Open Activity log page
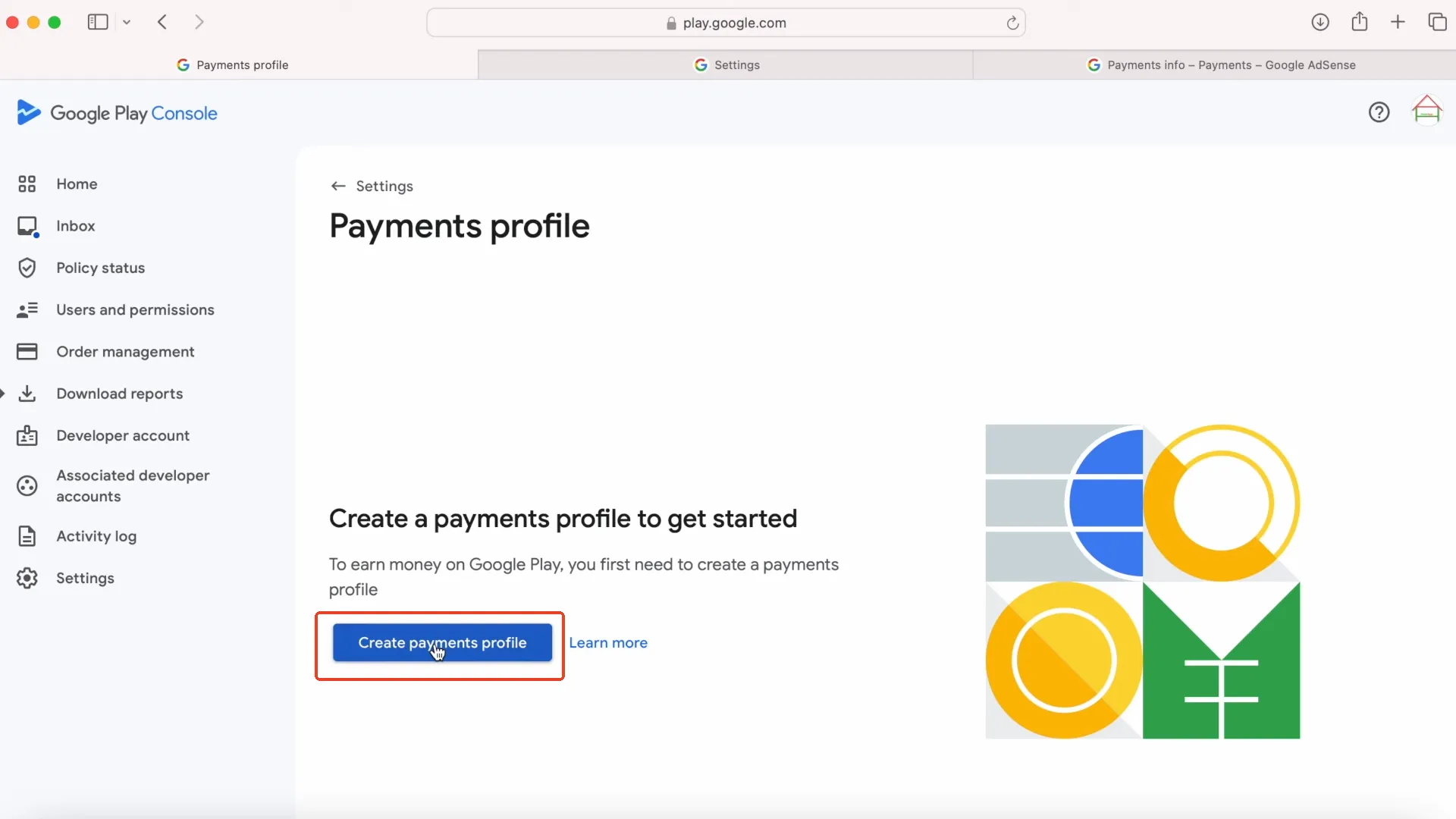Screen dimensions: 1456x819 tap(96, 536)
